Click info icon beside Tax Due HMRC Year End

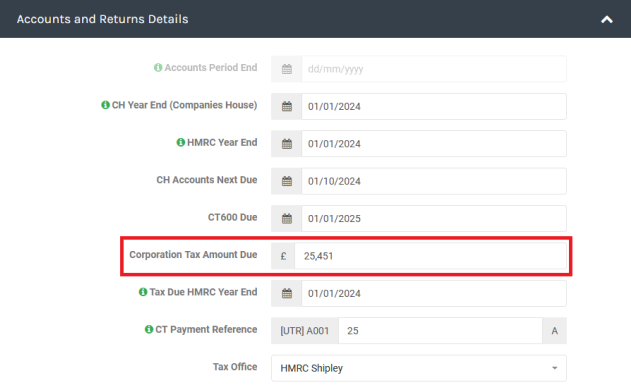[x=143, y=292]
